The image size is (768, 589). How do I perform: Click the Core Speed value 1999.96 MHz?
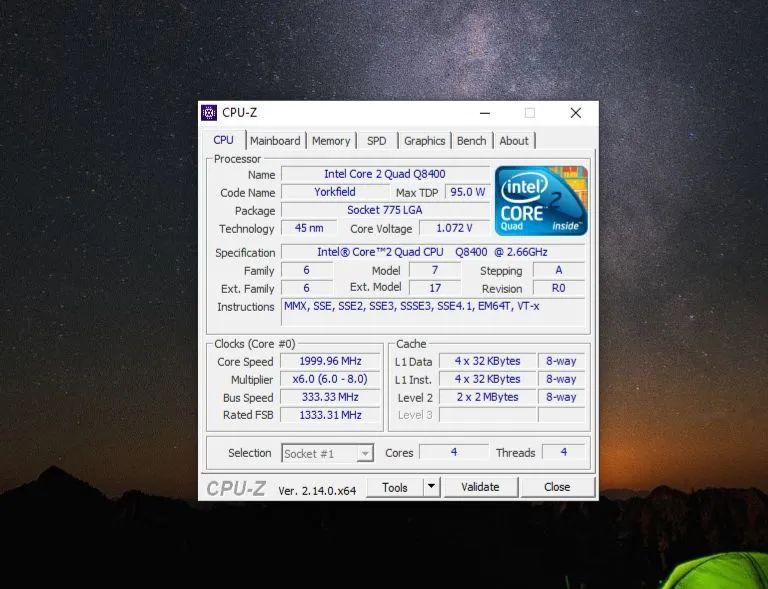click(x=330, y=361)
